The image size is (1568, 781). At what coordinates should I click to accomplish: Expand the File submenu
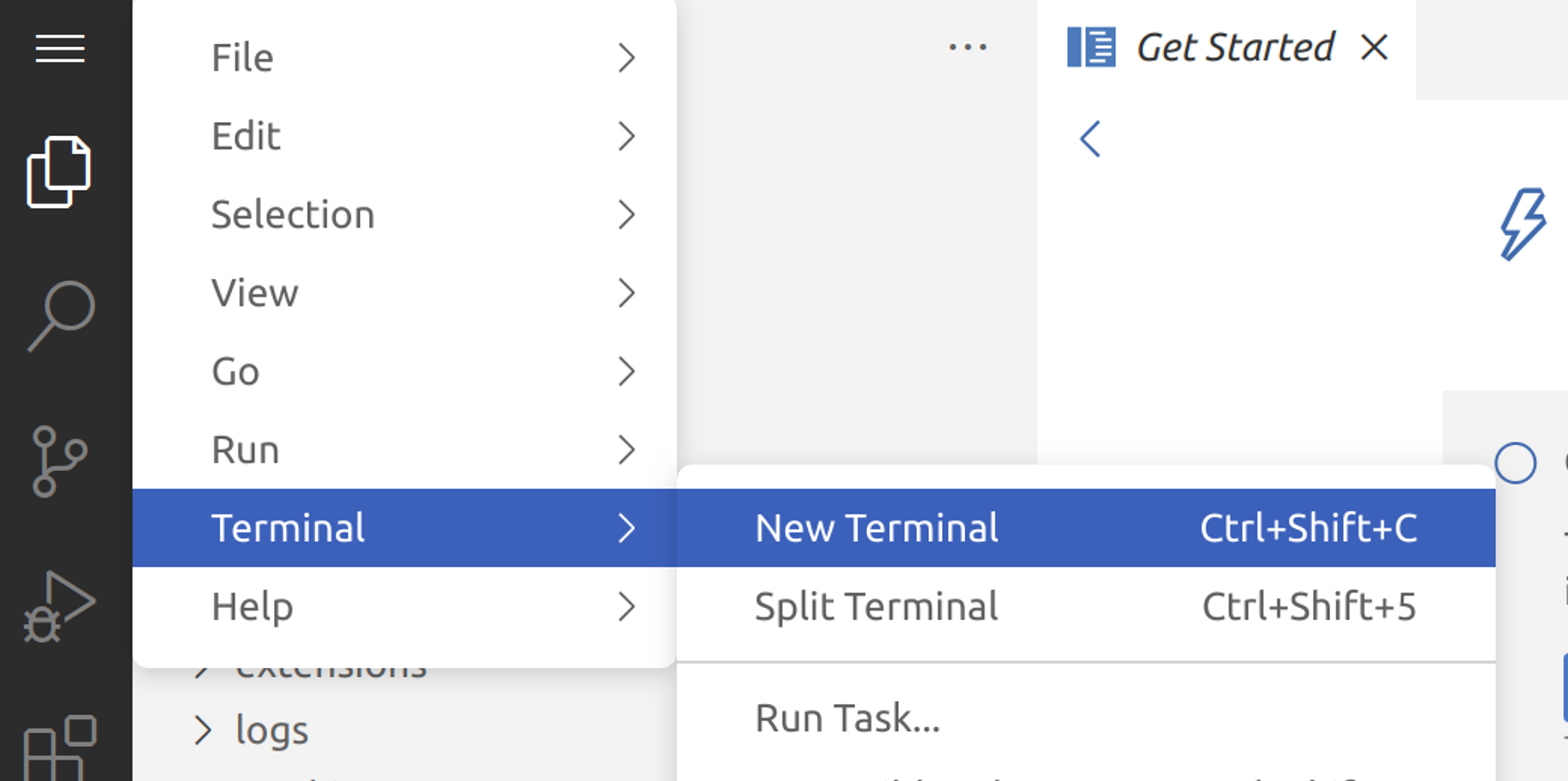click(x=626, y=58)
